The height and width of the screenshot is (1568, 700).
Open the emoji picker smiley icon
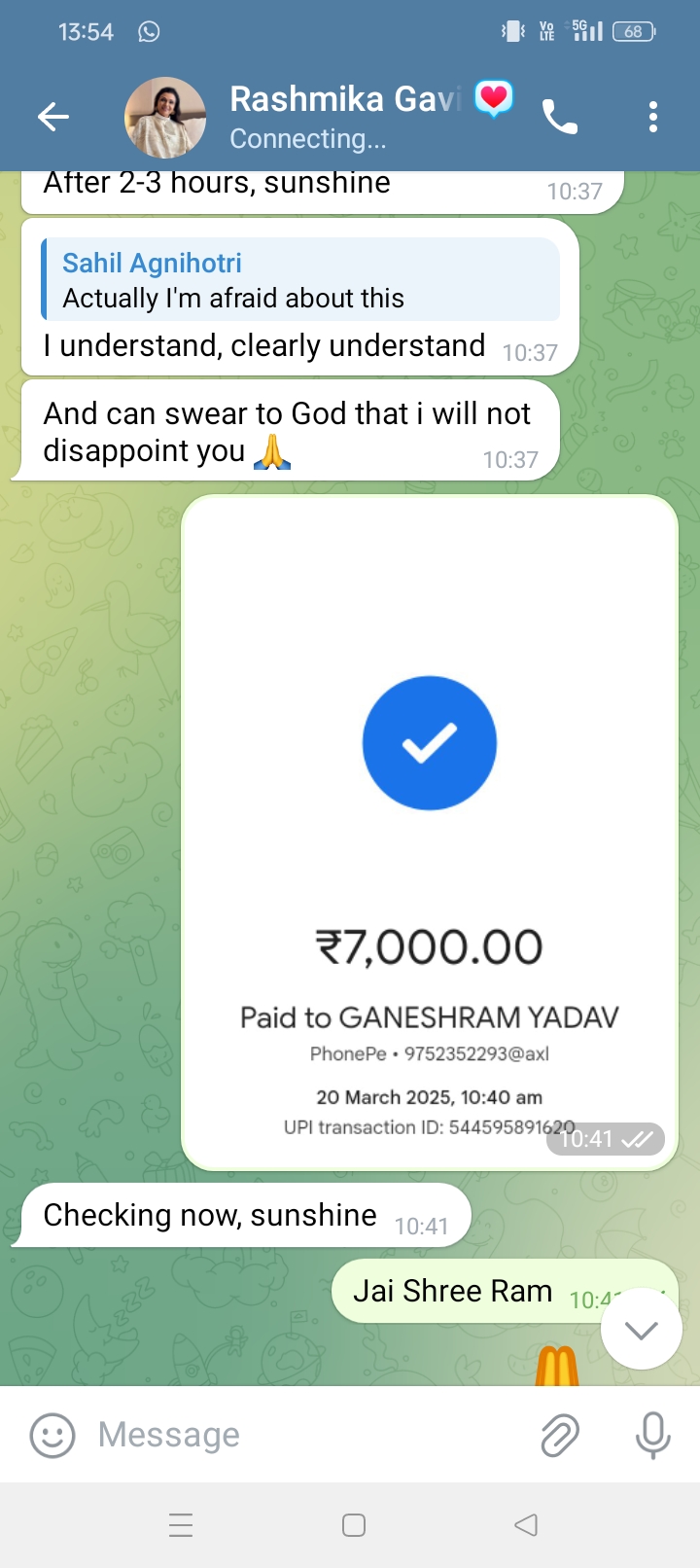point(52,1435)
